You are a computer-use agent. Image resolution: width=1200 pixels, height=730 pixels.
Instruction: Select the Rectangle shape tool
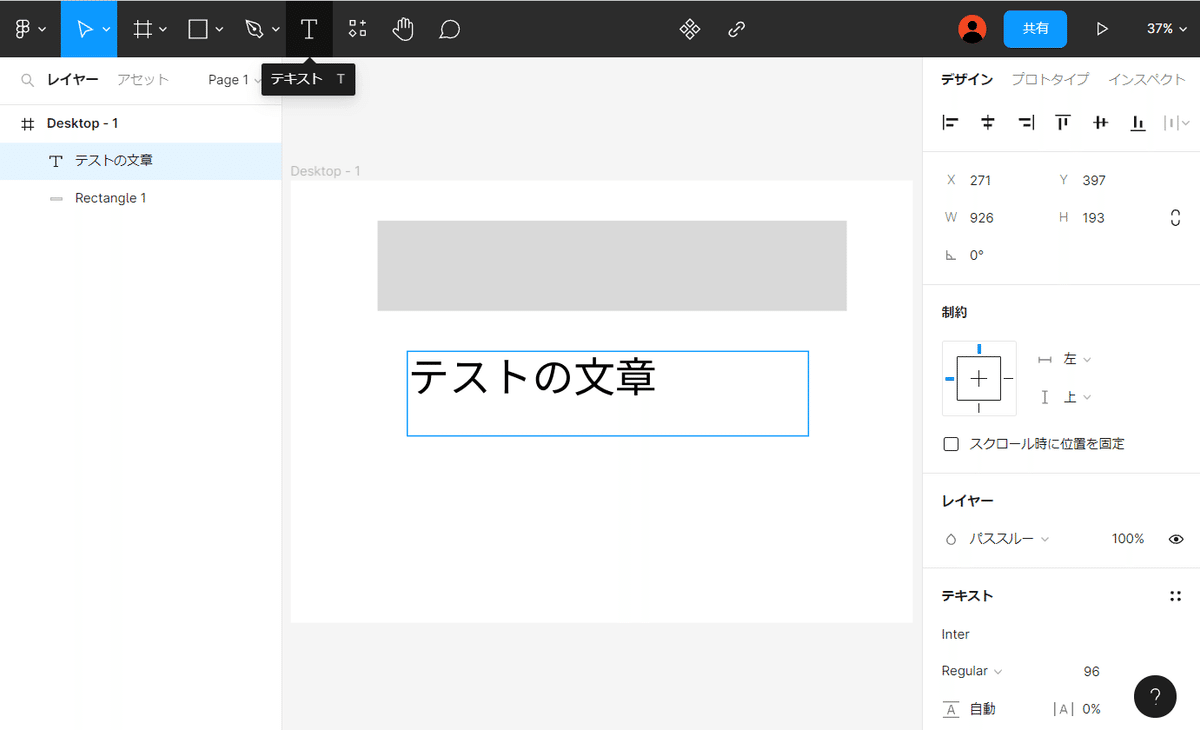tap(198, 29)
